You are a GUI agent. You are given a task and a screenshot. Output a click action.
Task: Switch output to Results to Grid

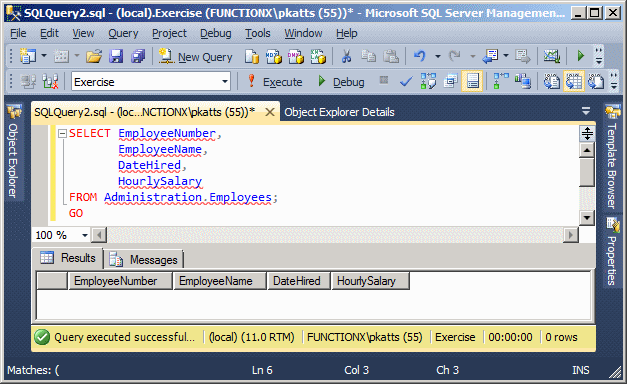[574, 81]
